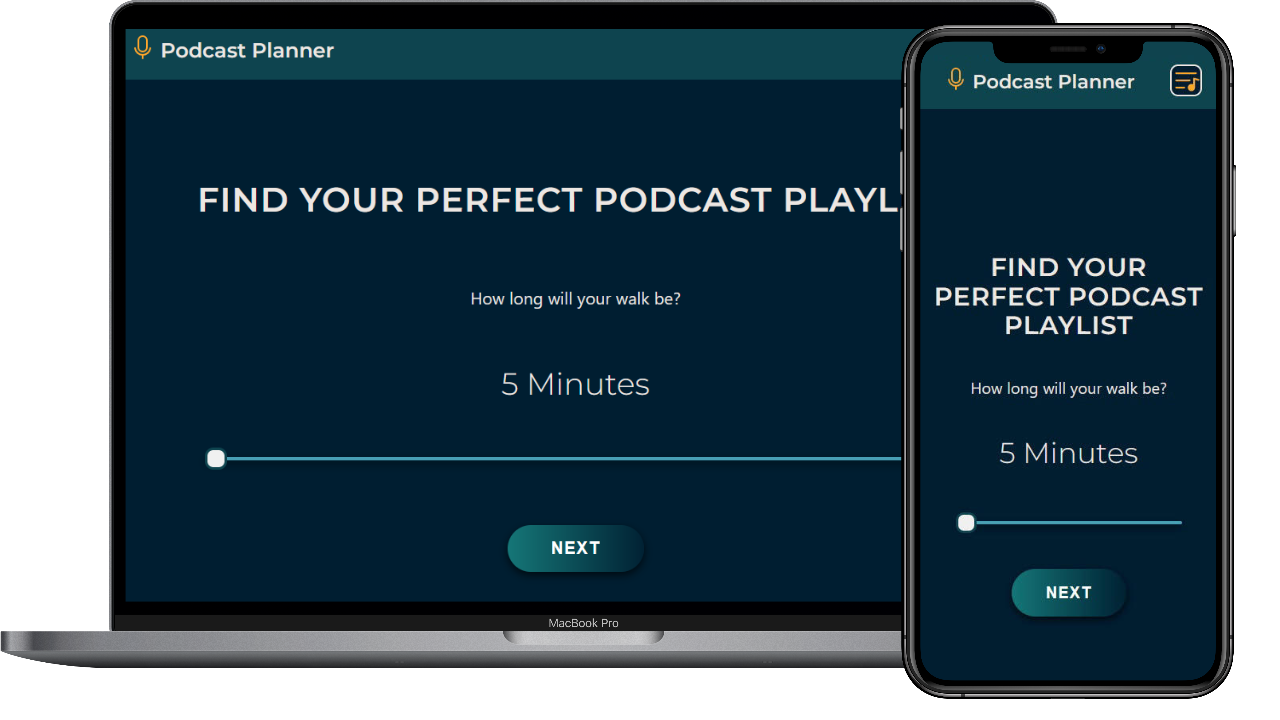This screenshot has width=1280, height=720.
Task: Click the walk duration slider handle on the laptop
Action: pyautogui.click(x=216, y=459)
